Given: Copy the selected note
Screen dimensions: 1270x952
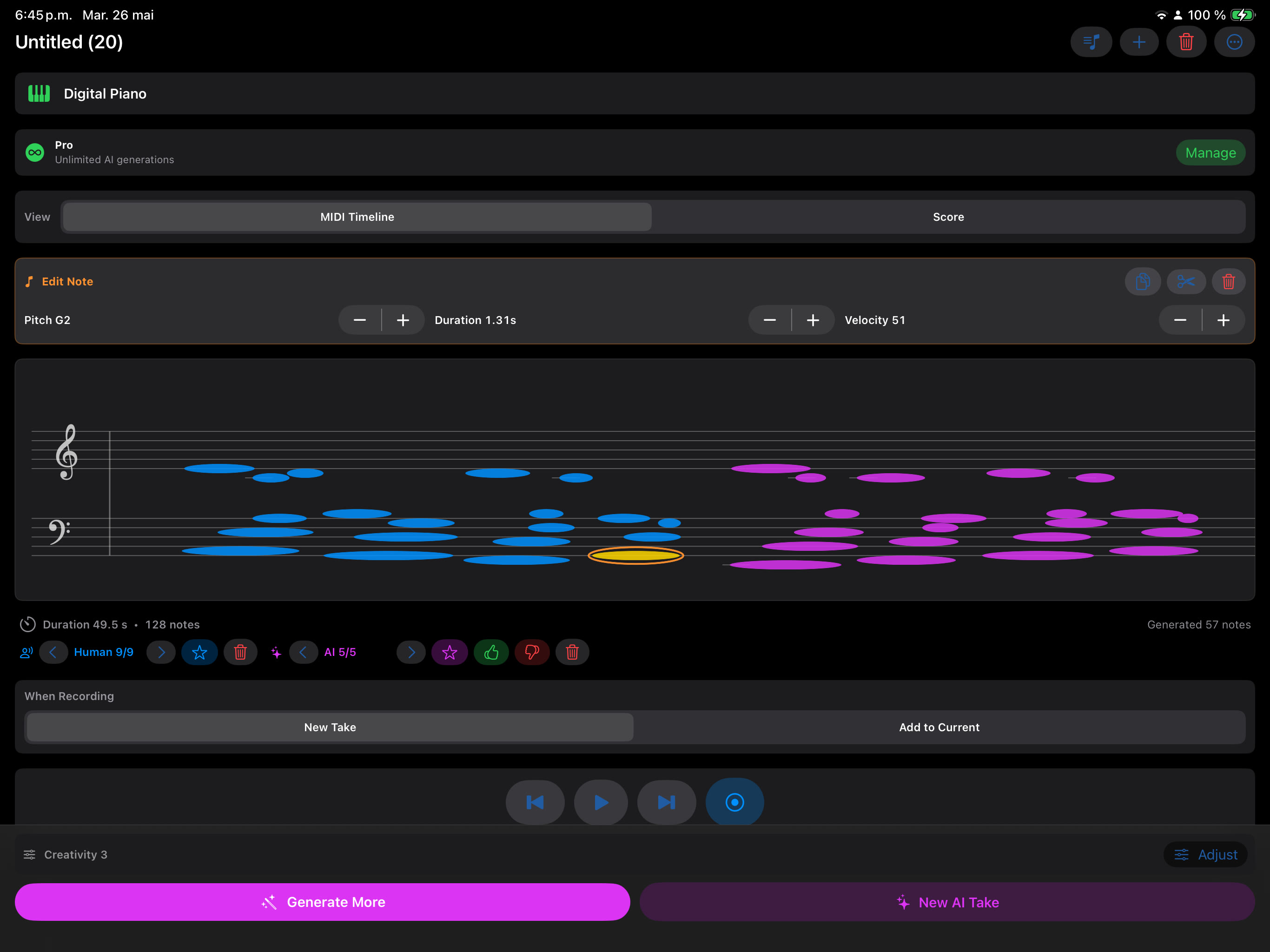Looking at the screenshot, I should coord(1143,281).
